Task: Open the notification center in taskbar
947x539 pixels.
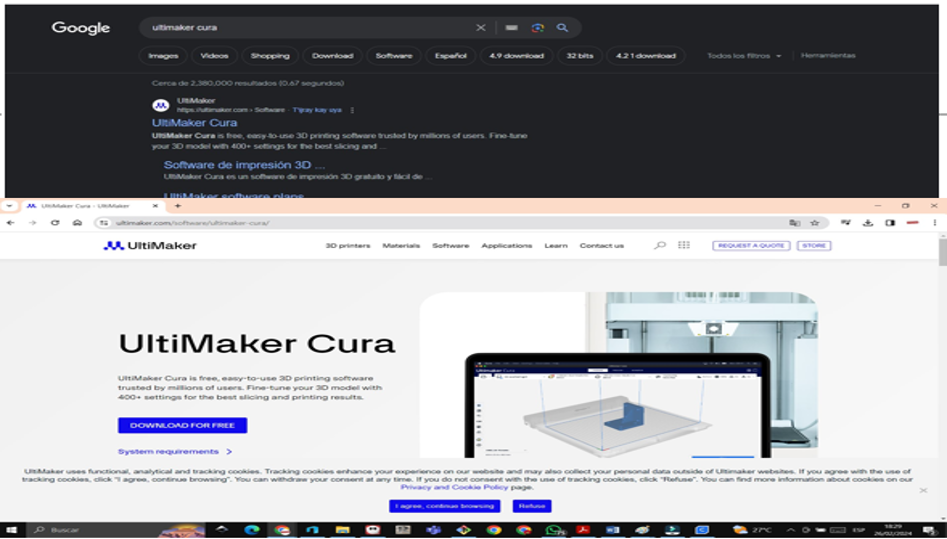Action: click(931, 530)
